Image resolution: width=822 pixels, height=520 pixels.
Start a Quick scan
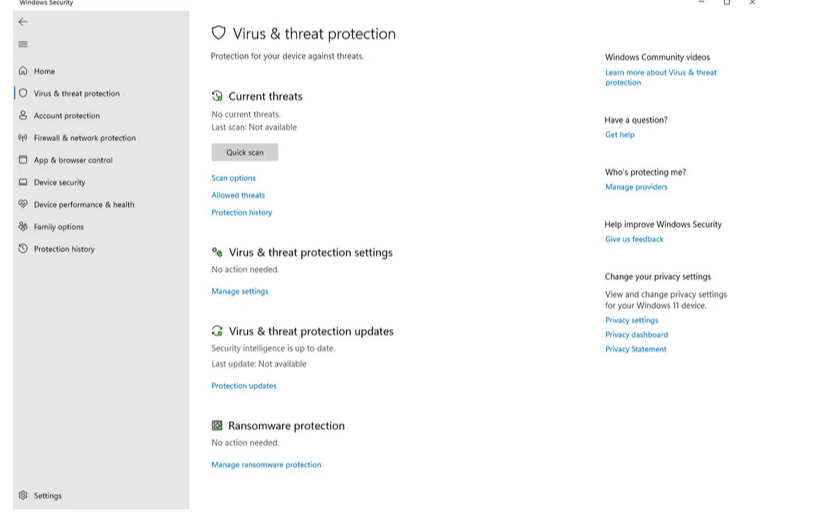tap(244, 153)
